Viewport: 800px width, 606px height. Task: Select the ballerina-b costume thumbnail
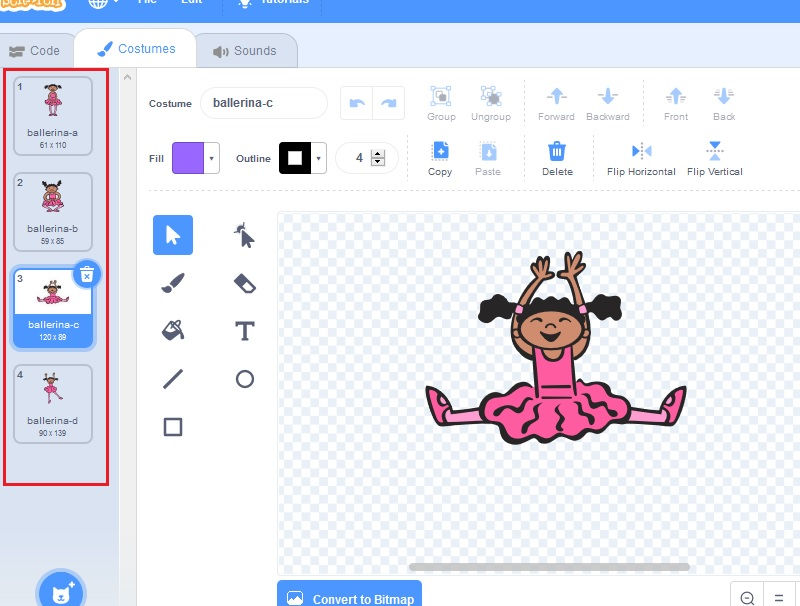click(x=53, y=212)
